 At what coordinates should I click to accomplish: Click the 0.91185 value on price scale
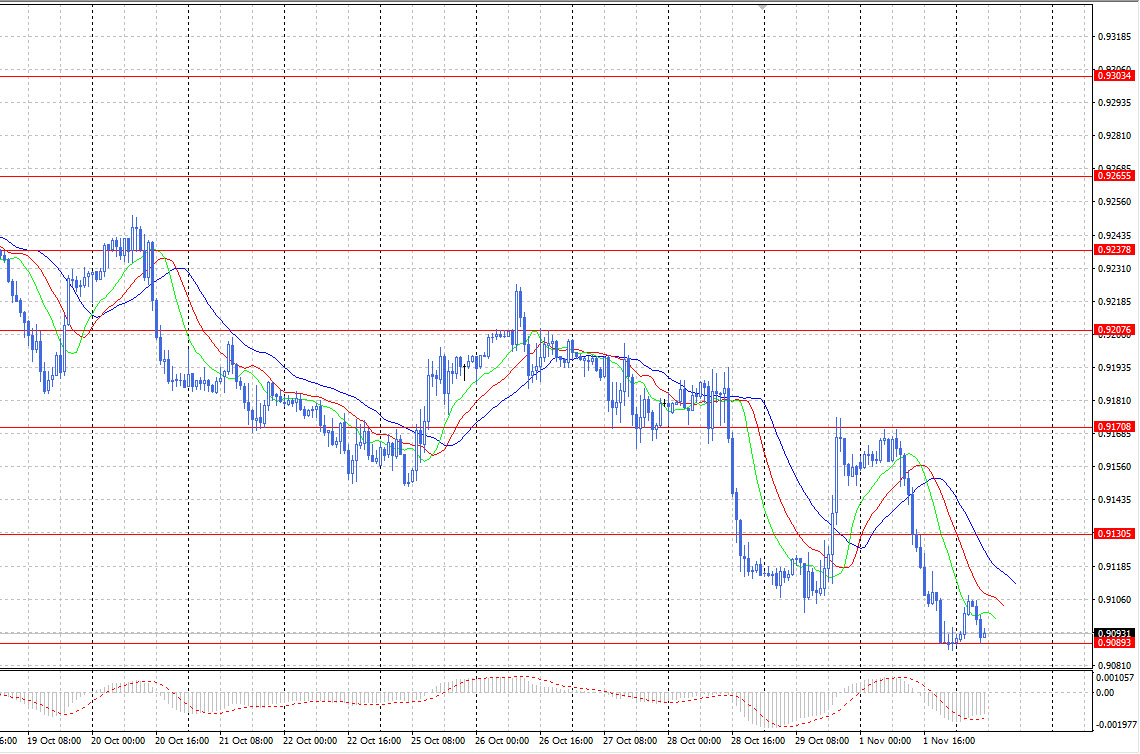point(1114,566)
